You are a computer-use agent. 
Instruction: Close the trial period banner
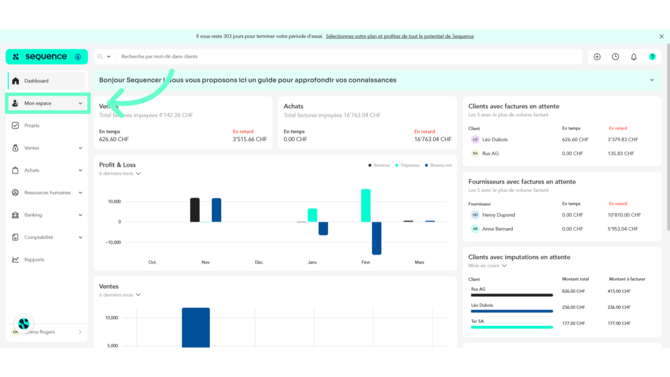click(x=661, y=36)
